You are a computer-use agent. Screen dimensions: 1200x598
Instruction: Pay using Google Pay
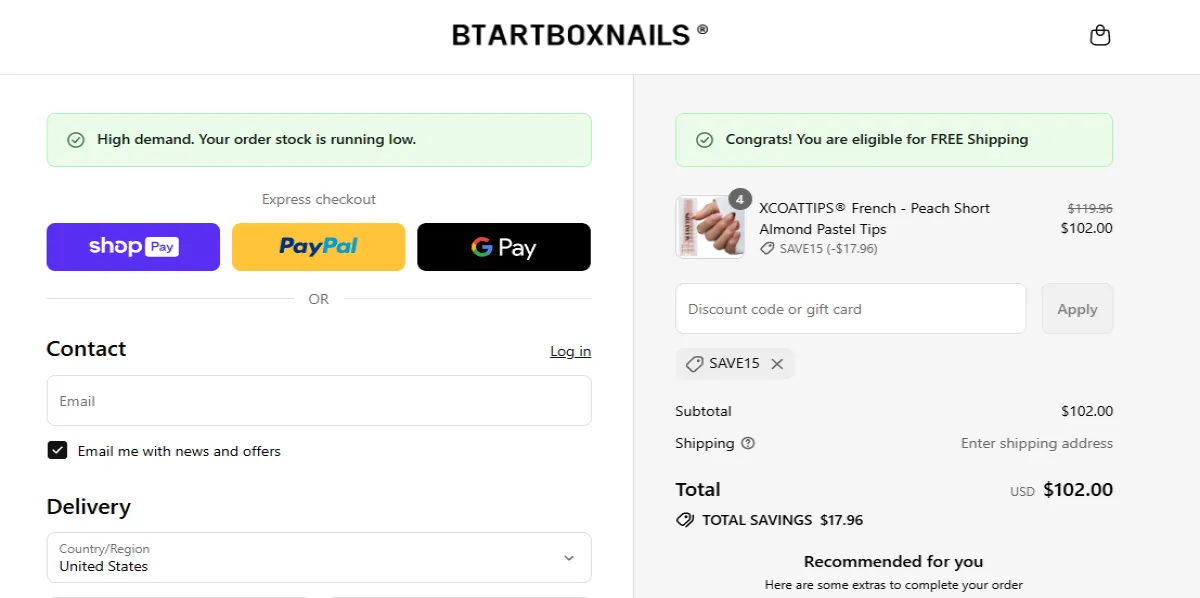coord(503,247)
